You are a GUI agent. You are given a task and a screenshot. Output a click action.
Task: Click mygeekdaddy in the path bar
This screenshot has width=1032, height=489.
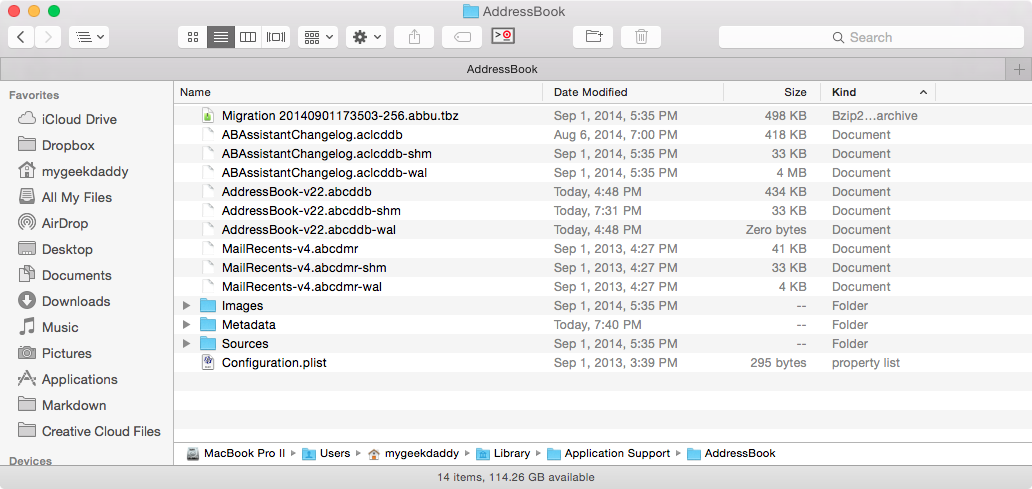click(413, 453)
